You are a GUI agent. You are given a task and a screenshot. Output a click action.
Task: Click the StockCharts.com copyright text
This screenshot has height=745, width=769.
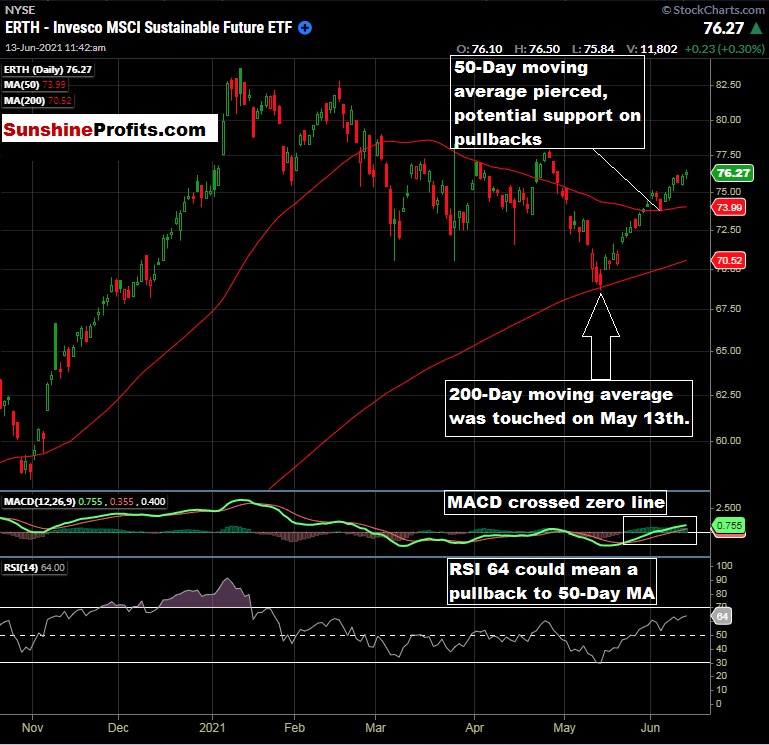pos(713,10)
